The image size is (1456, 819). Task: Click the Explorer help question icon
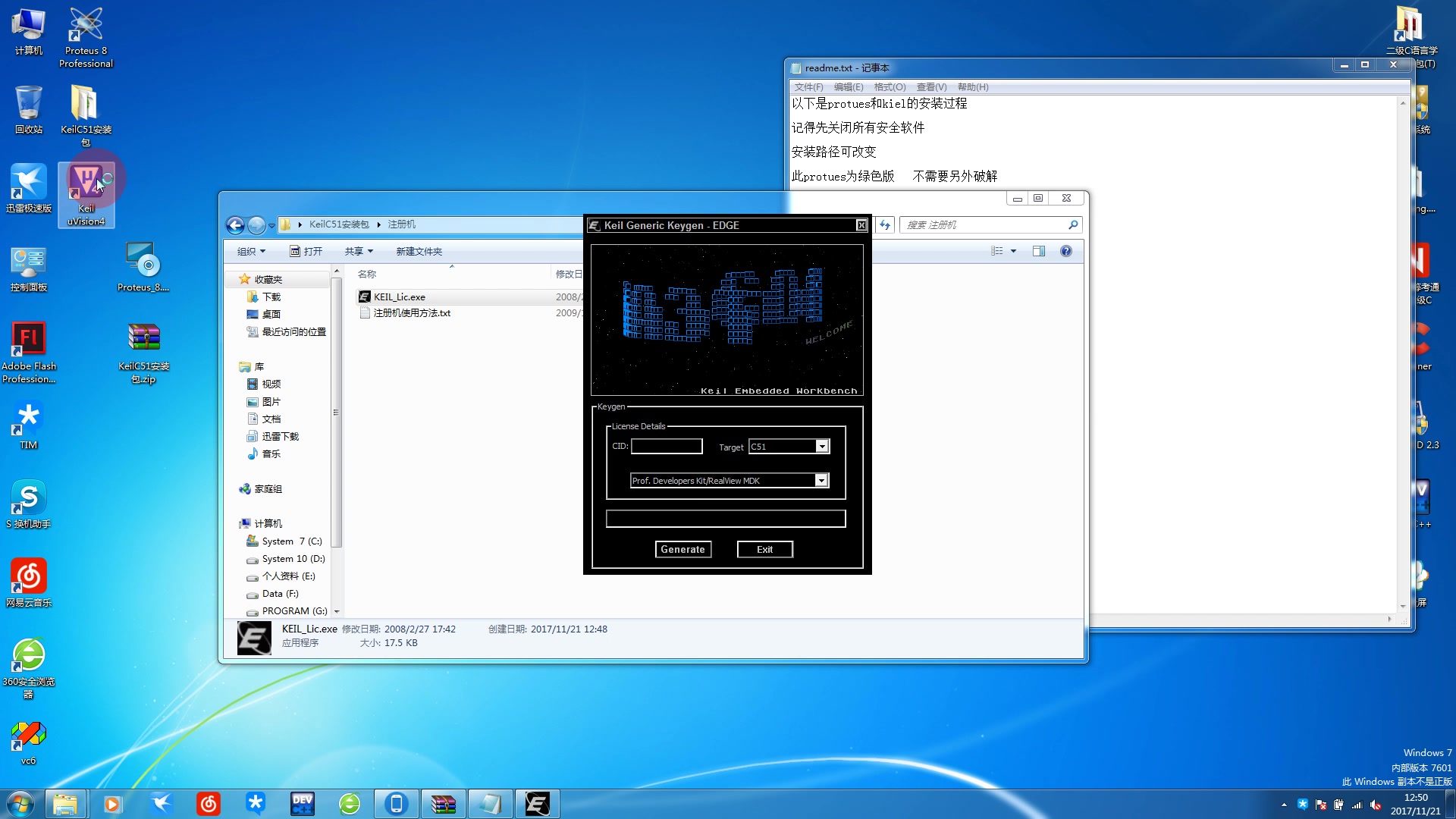pyautogui.click(x=1066, y=252)
